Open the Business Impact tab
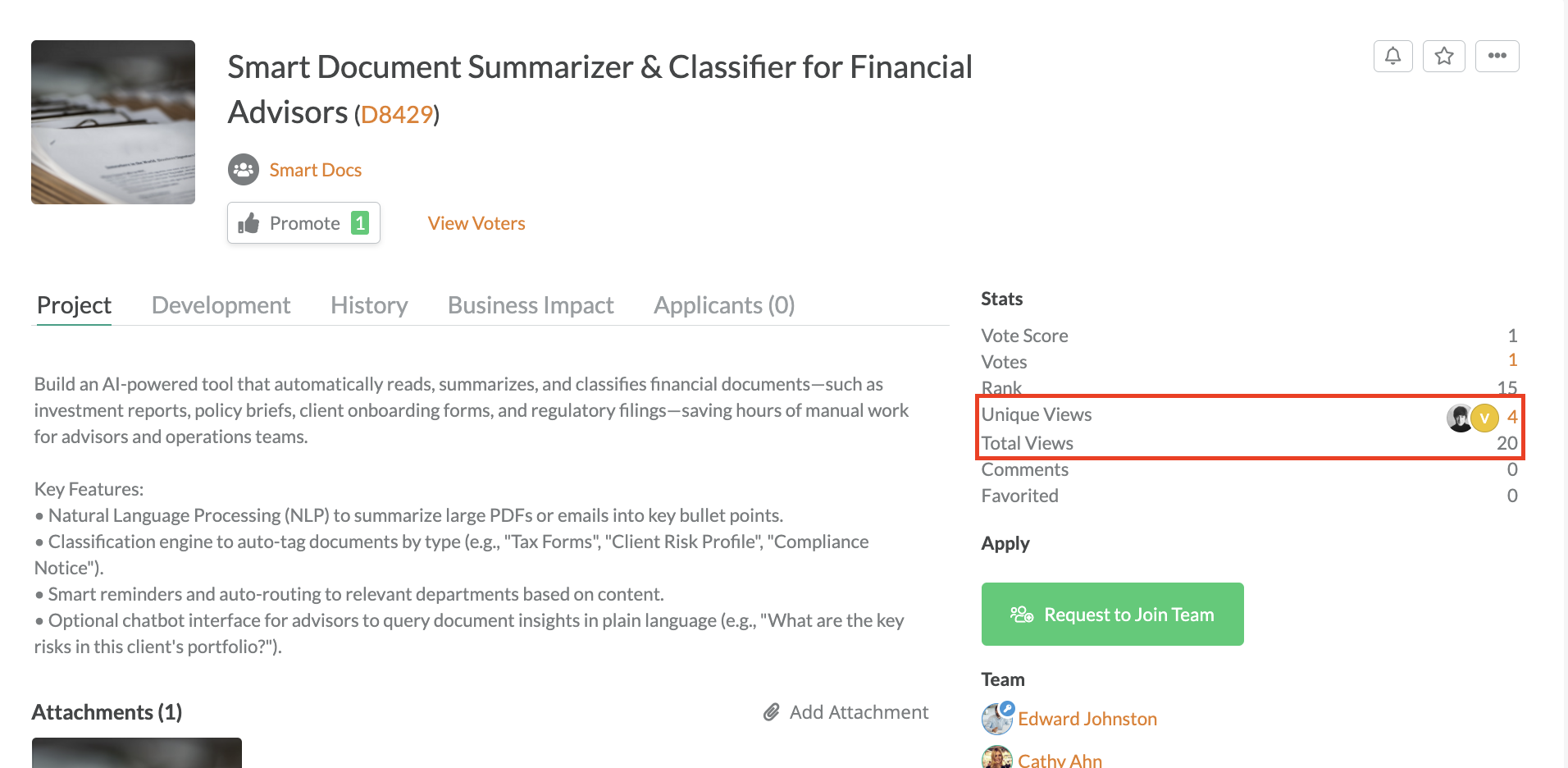 (x=531, y=305)
